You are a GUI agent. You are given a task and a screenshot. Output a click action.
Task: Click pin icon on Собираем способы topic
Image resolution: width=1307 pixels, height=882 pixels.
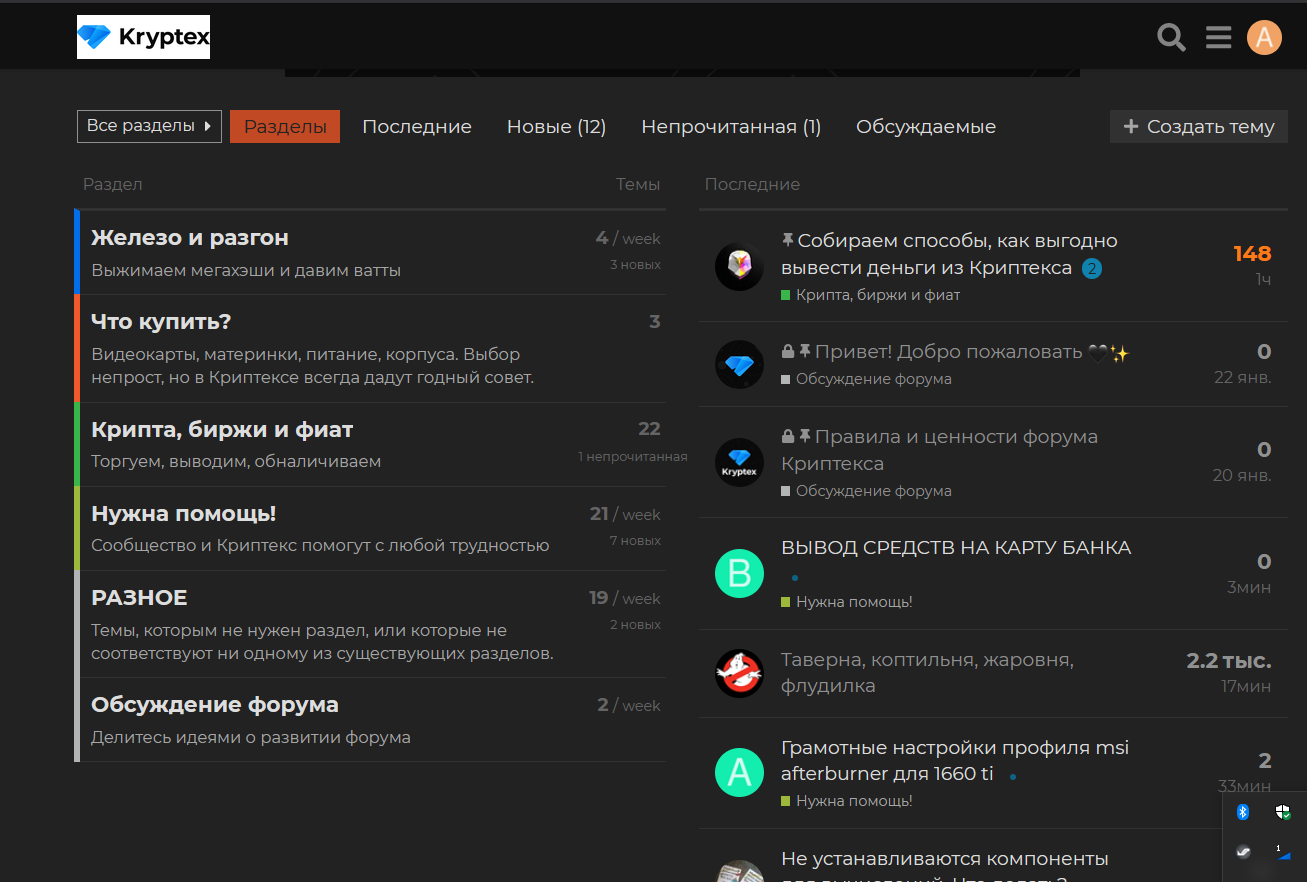coord(788,240)
